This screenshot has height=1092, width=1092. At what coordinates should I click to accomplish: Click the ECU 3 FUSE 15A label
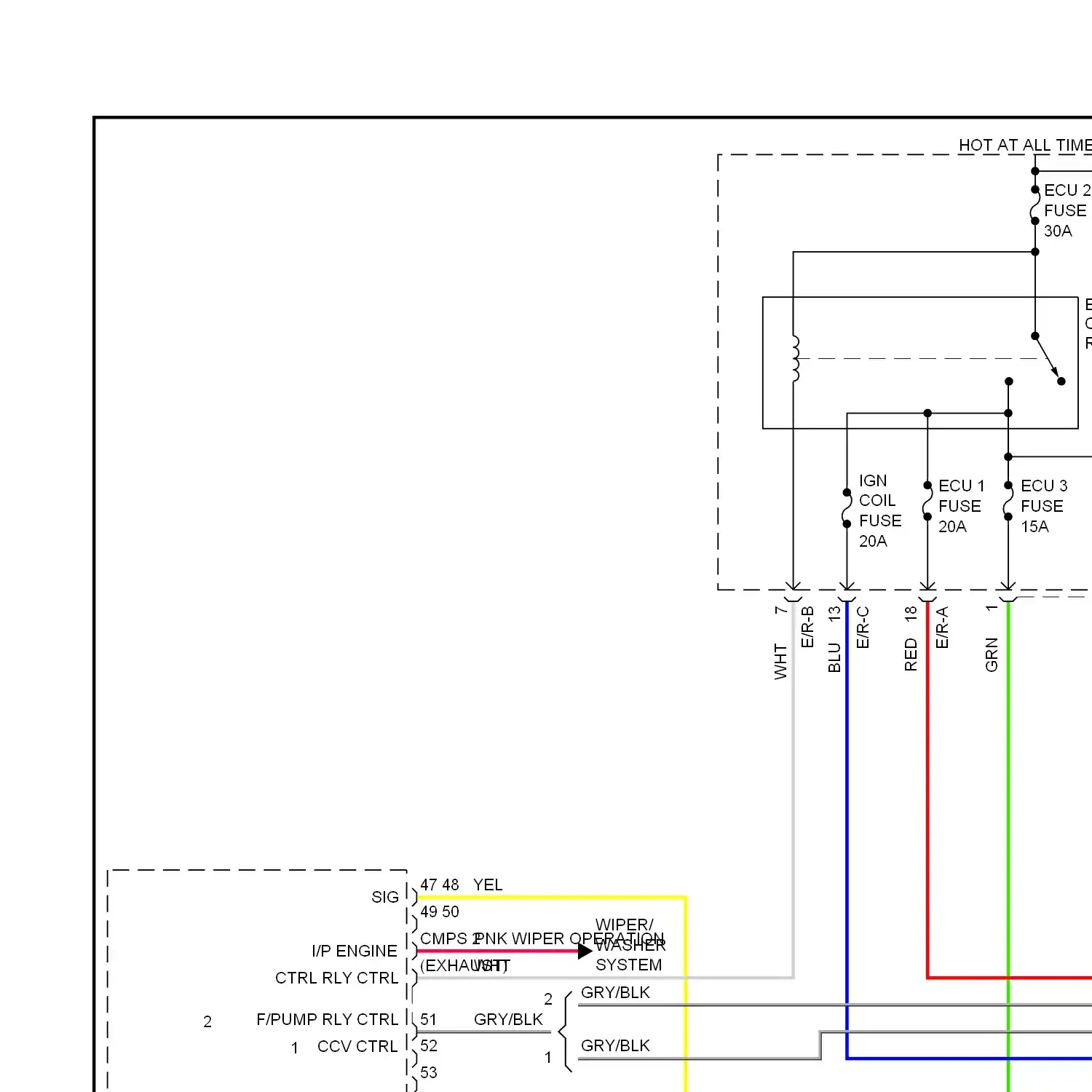(1044, 506)
